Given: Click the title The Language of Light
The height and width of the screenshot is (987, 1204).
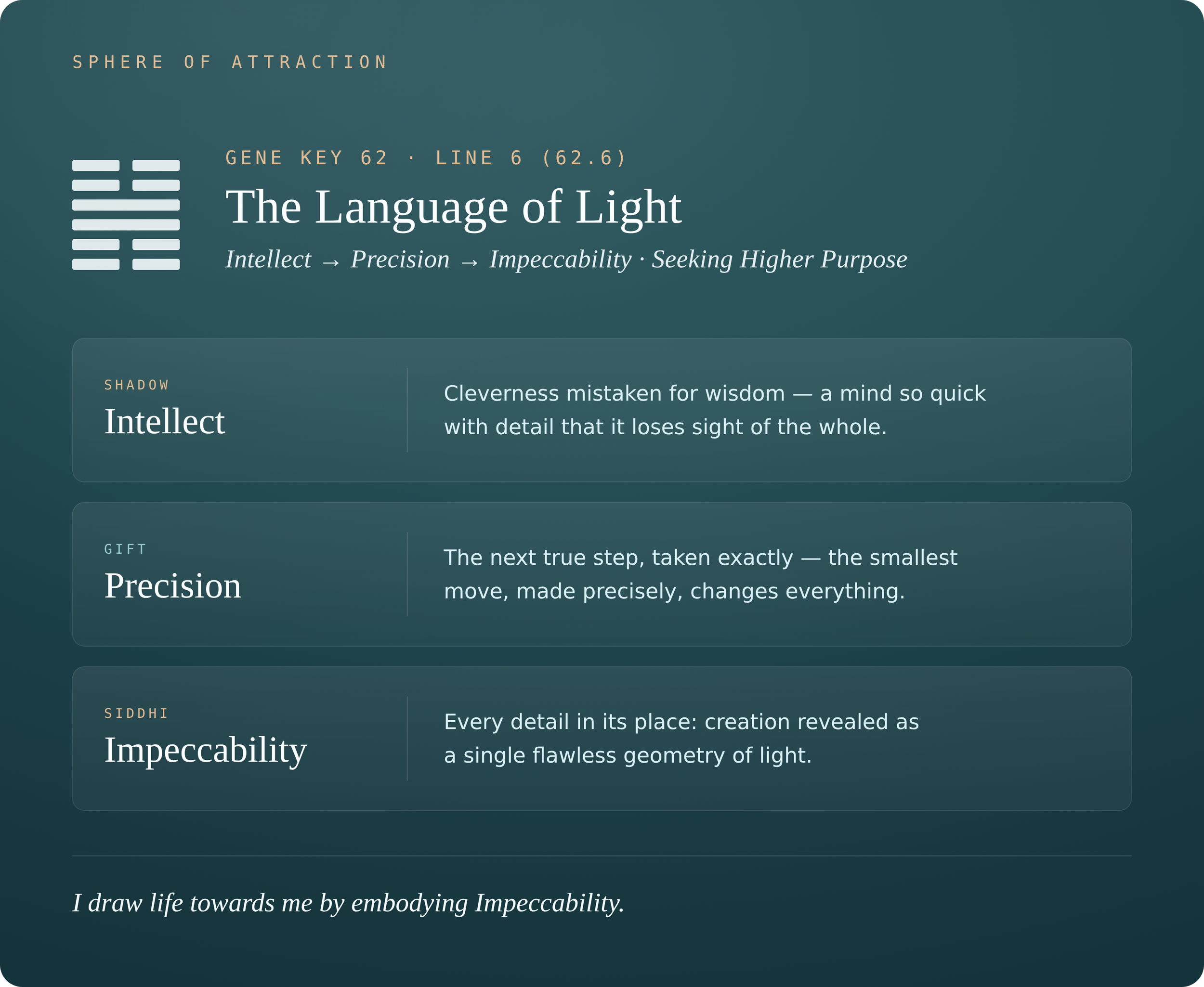Looking at the screenshot, I should click(x=453, y=207).
